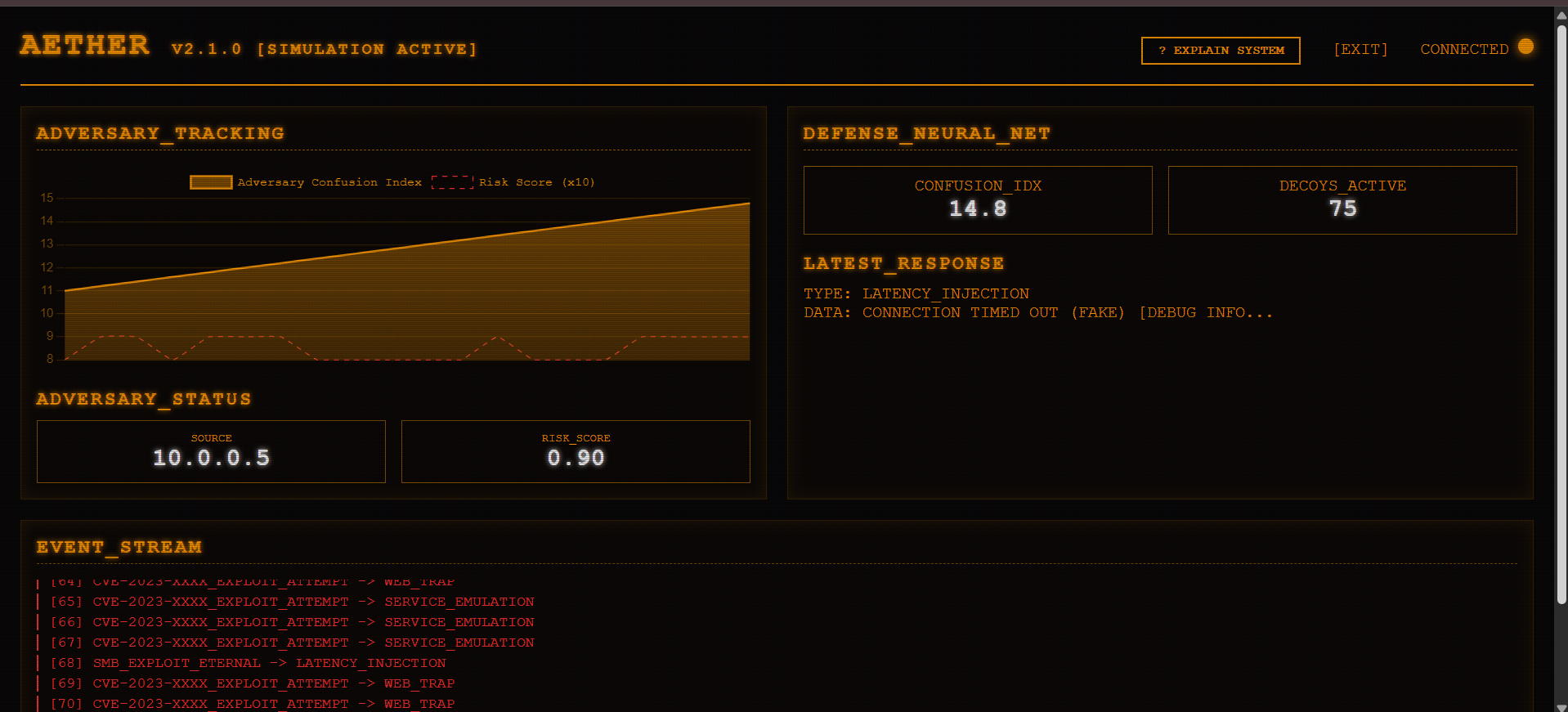Click the scrollbar down arrow
The height and width of the screenshot is (712, 1568).
click(1561, 706)
